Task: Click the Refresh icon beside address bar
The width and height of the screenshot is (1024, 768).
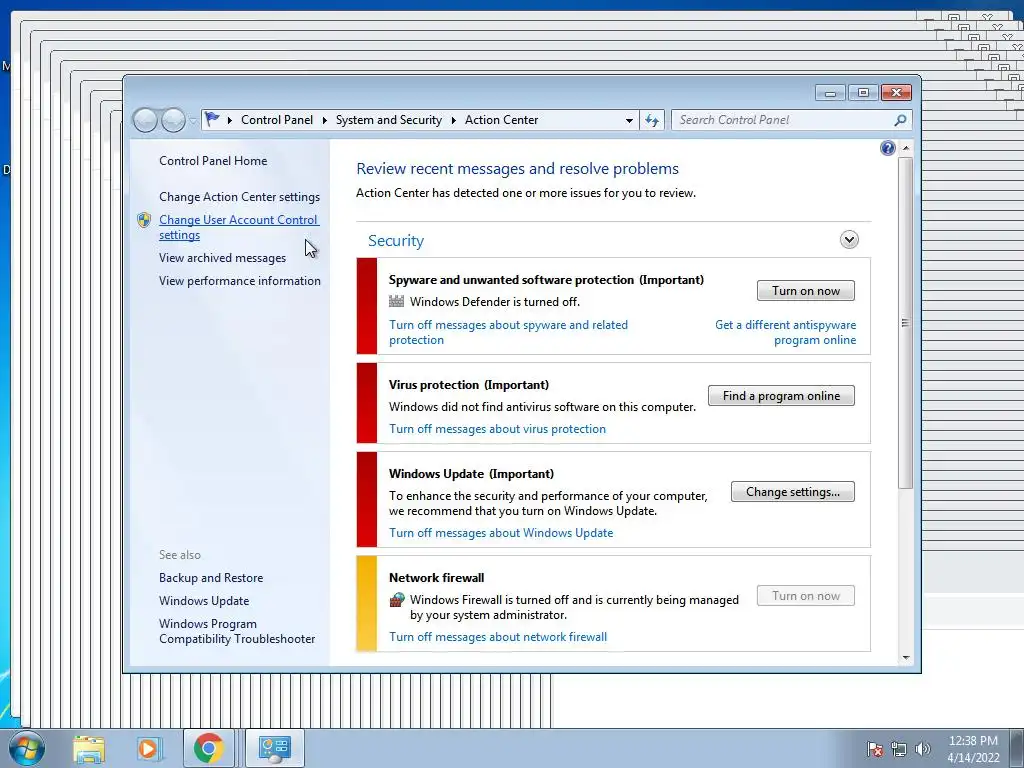Action: coord(652,120)
